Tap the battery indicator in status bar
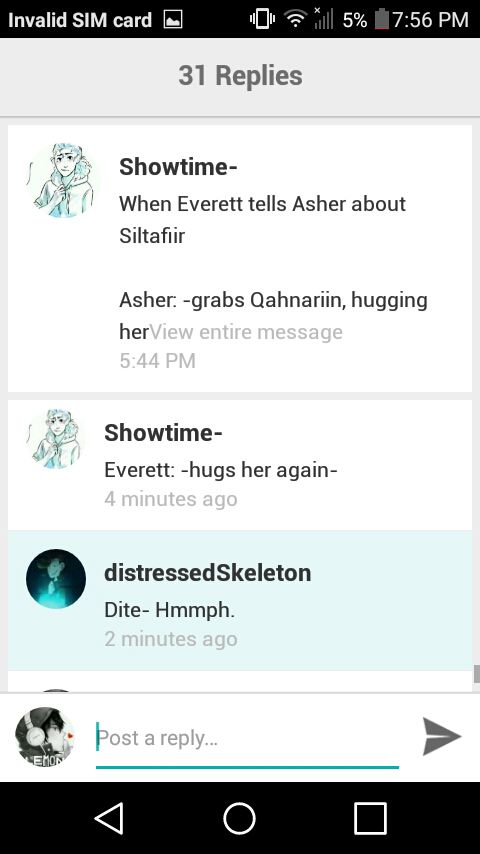The width and height of the screenshot is (480, 854). point(381,20)
